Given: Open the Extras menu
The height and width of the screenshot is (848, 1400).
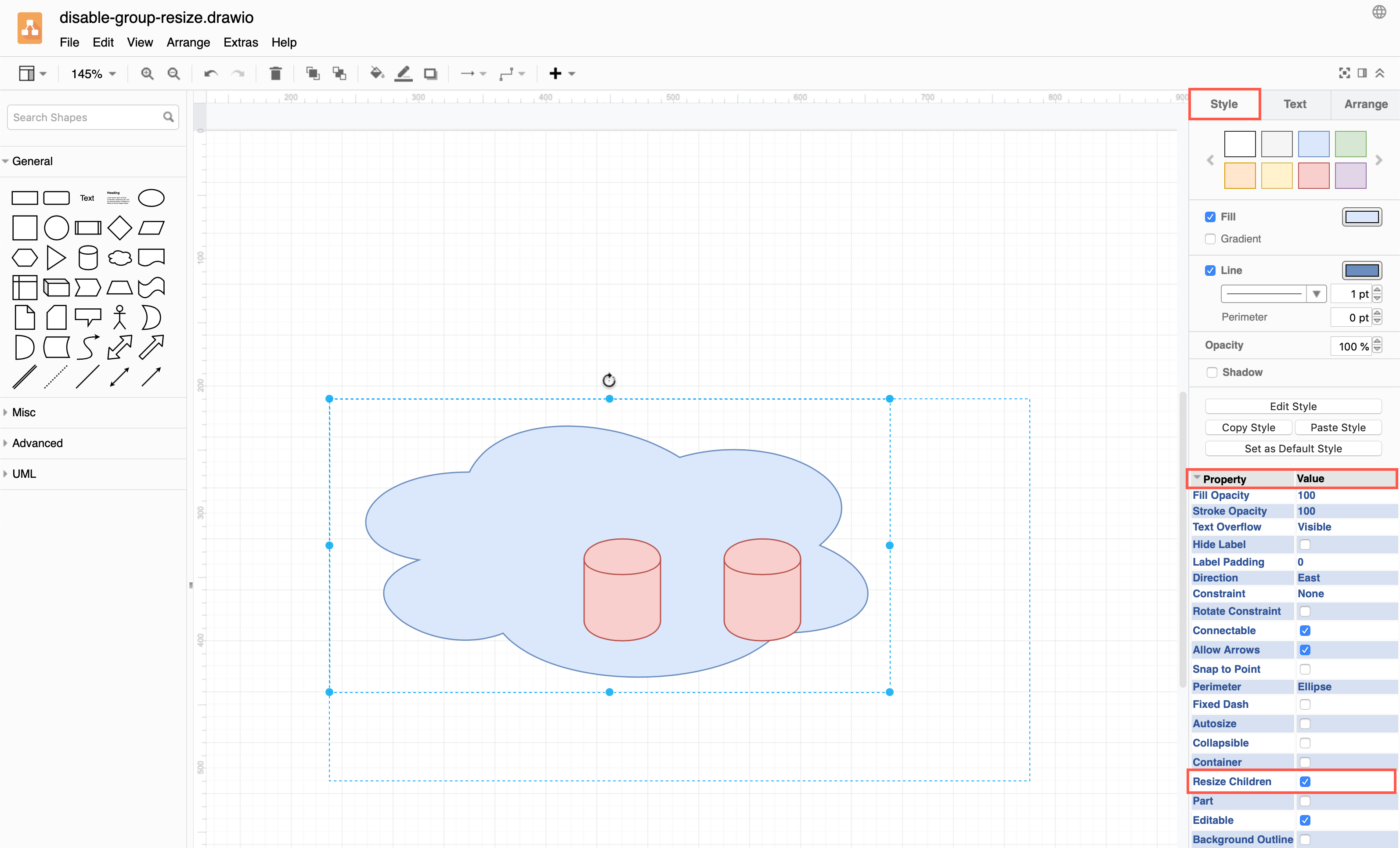Looking at the screenshot, I should click(x=240, y=42).
